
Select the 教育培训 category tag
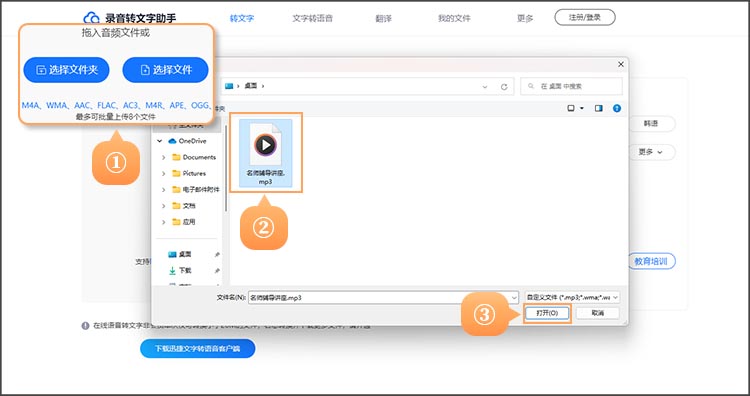pos(651,262)
